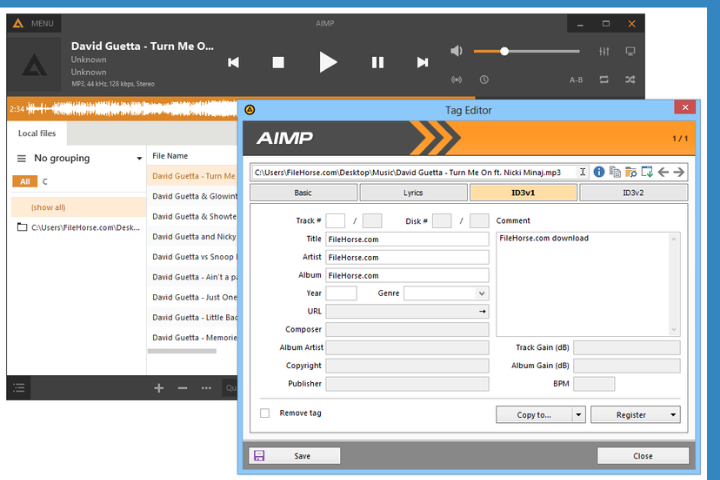Viewport: 720px width, 480px height.
Task: Remove files with the minus icon
Action: [x=182, y=388]
